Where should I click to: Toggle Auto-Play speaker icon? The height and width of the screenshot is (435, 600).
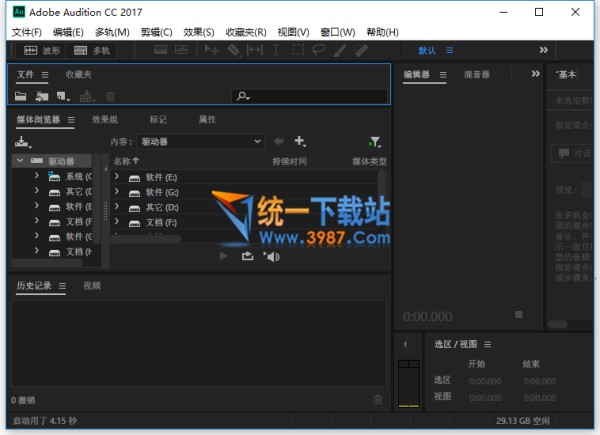click(x=271, y=256)
